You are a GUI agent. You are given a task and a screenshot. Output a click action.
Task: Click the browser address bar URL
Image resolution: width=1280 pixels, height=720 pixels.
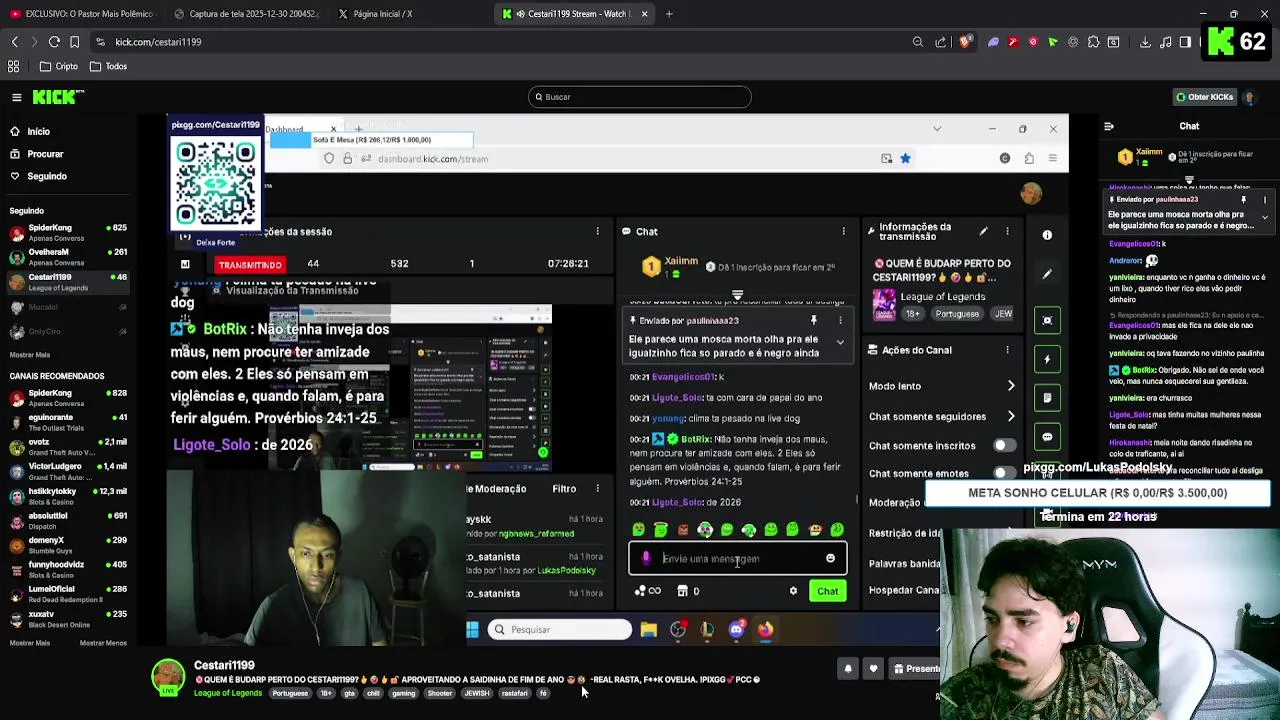(158, 42)
